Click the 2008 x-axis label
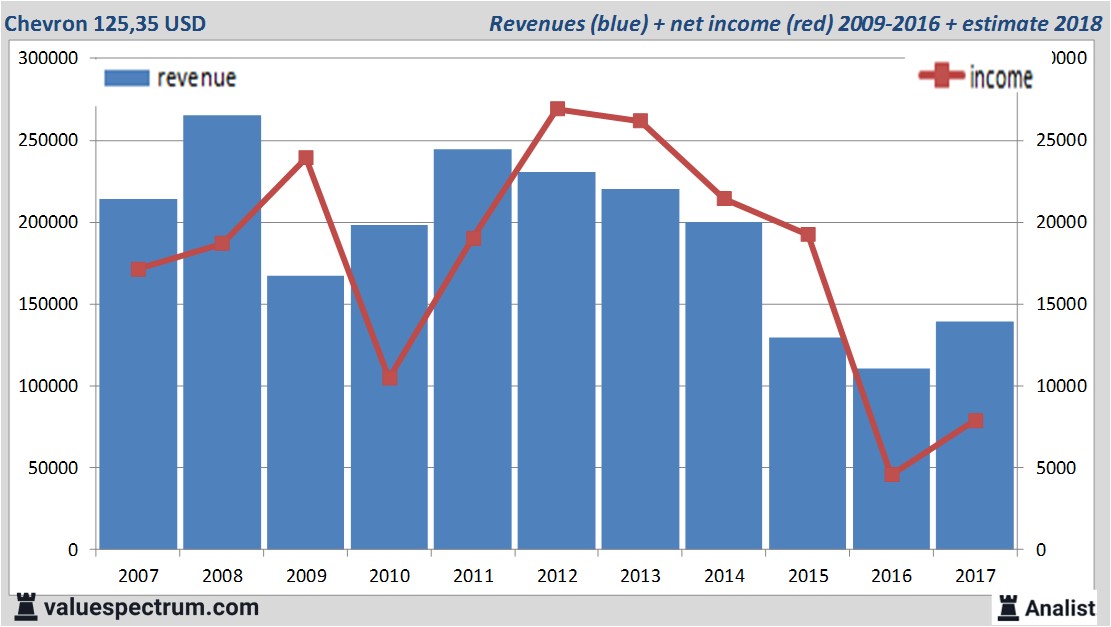Screen dimensions: 1111x627 (222, 575)
